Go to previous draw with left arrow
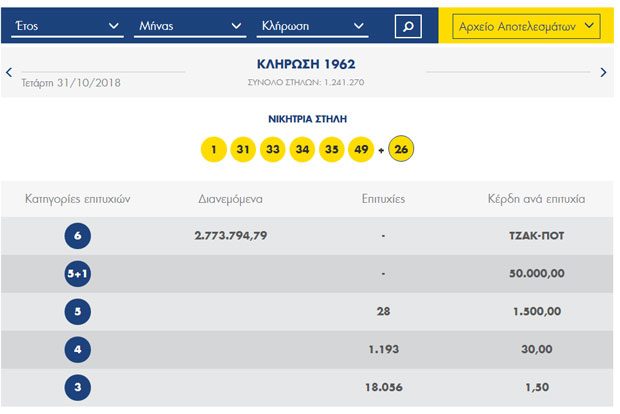Image resolution: width=620 pixels, height=414 pixels. click(9, 72)
